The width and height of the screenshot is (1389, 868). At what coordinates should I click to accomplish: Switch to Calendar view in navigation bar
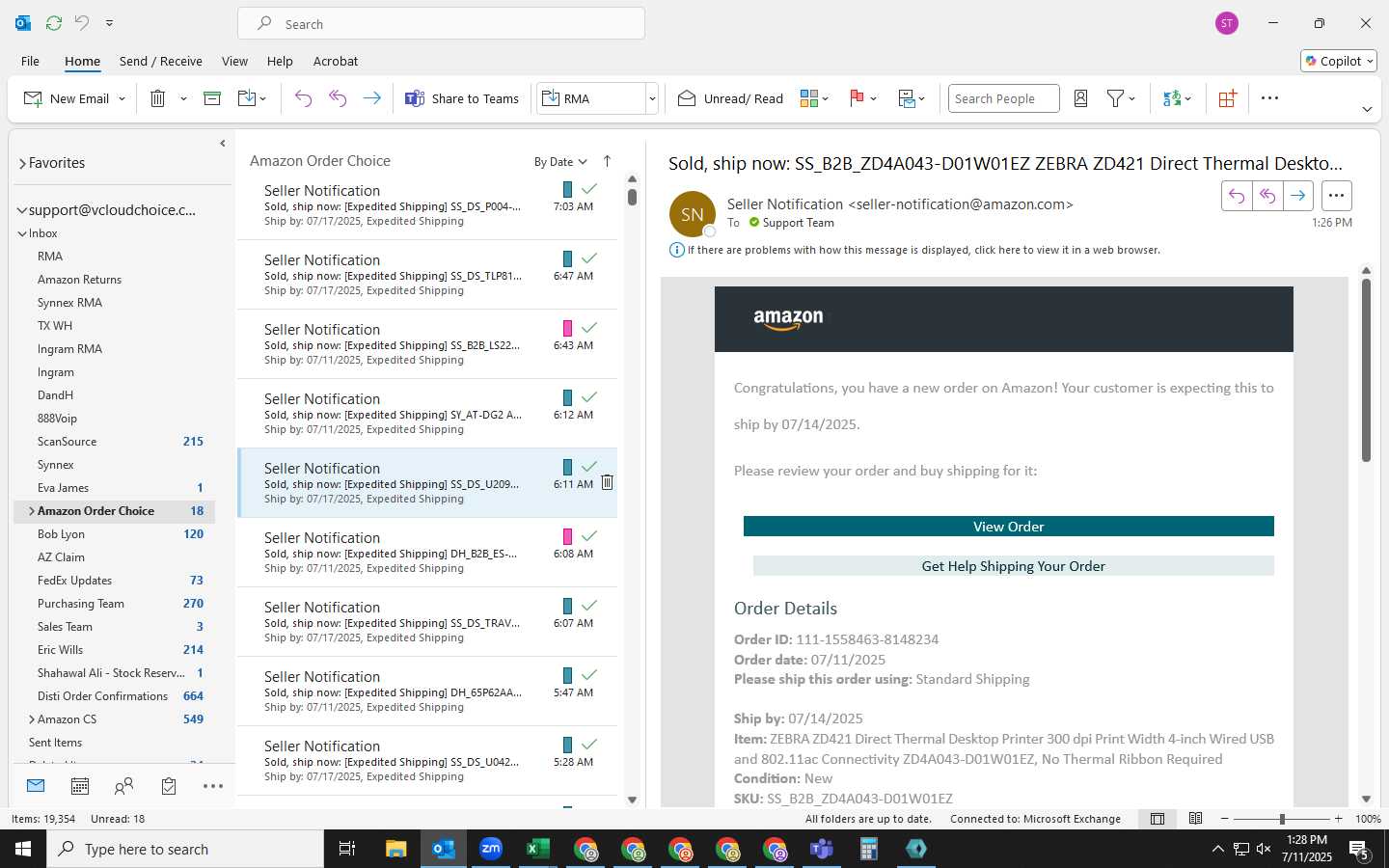(x=80, y=786)
